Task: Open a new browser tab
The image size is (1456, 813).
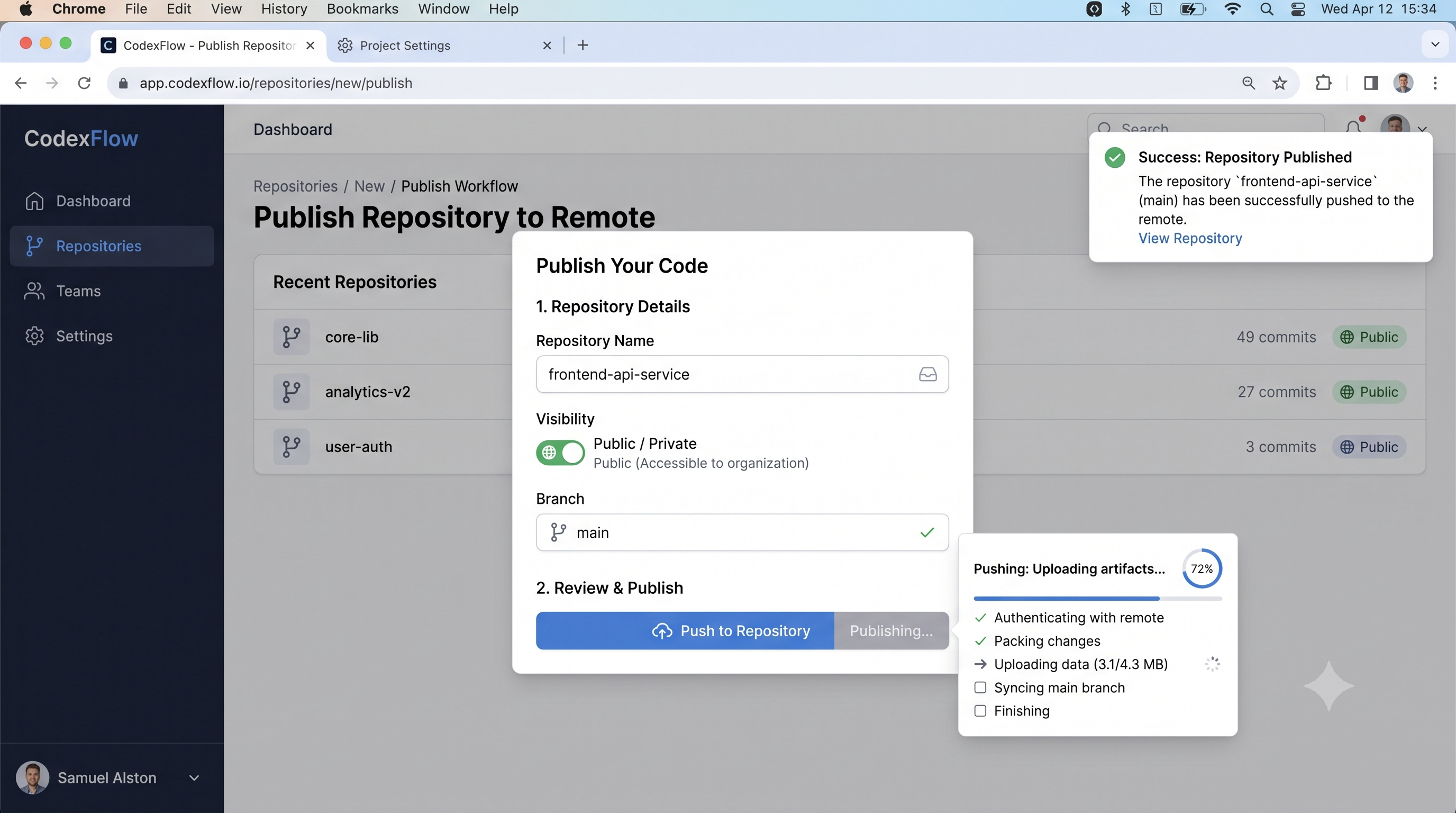Action: click(x=583, y=45)
